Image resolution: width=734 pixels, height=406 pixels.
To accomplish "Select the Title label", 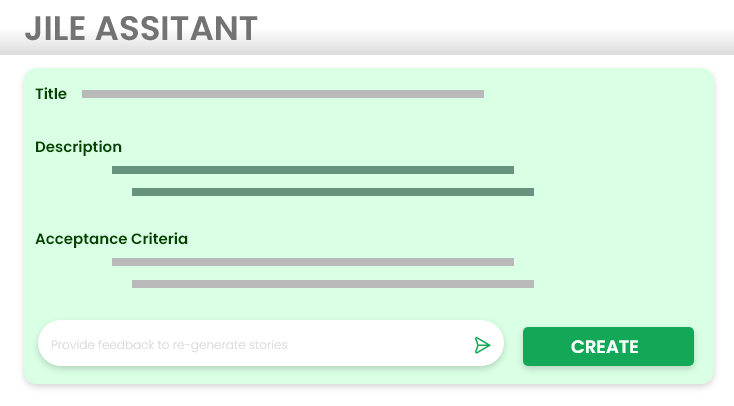I will coord(51,94).
